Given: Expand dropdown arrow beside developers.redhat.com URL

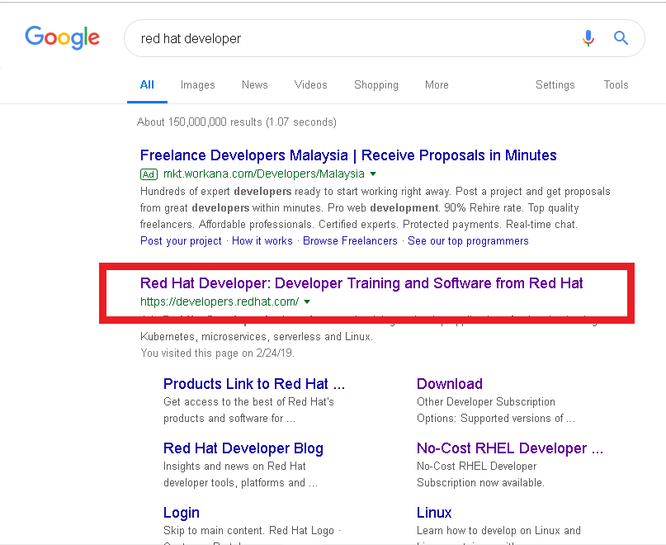Looking at the screenshot, I should 307,302.
